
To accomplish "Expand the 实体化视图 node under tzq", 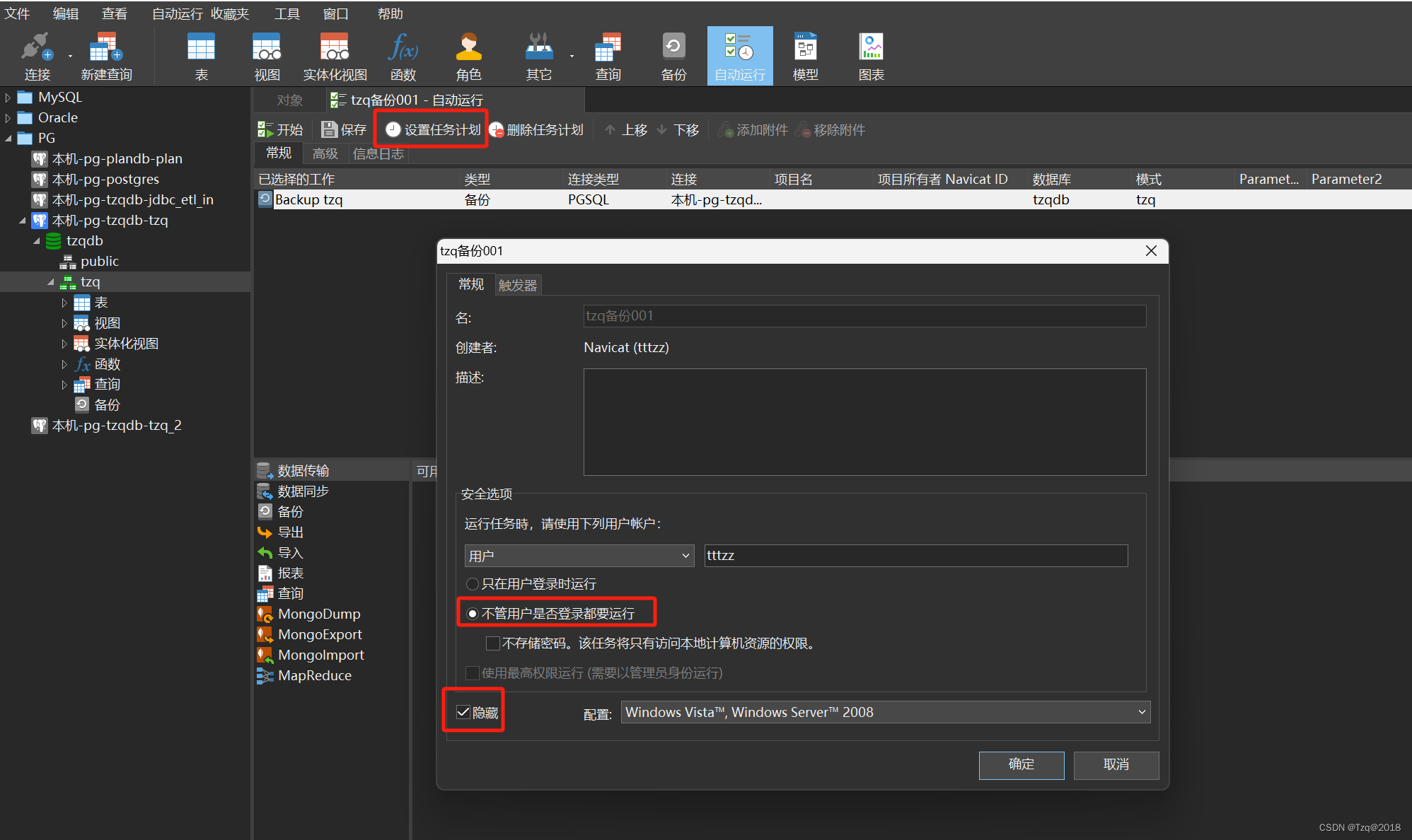I will 64,344.
